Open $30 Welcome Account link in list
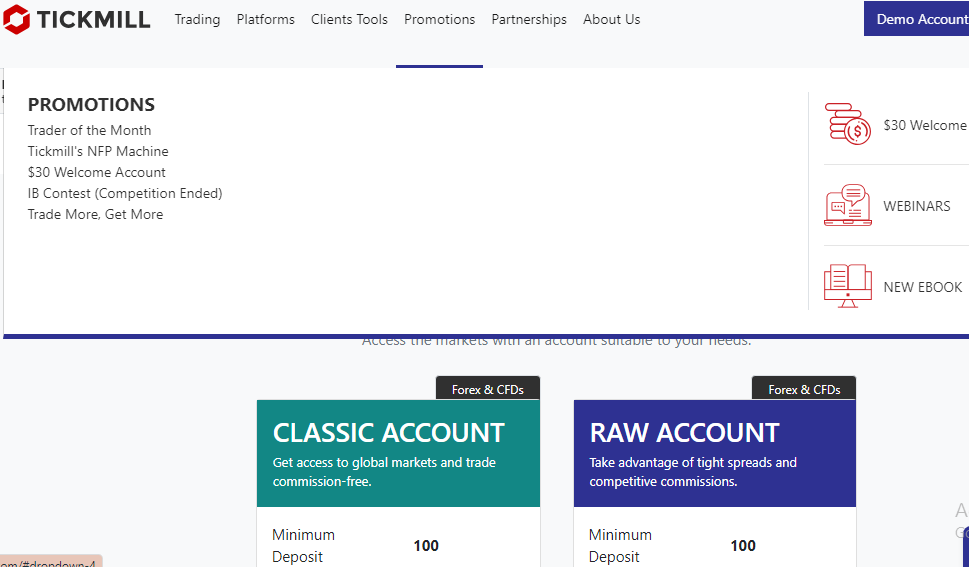Screen dimensions: 969x567 [x=97, y=173]
